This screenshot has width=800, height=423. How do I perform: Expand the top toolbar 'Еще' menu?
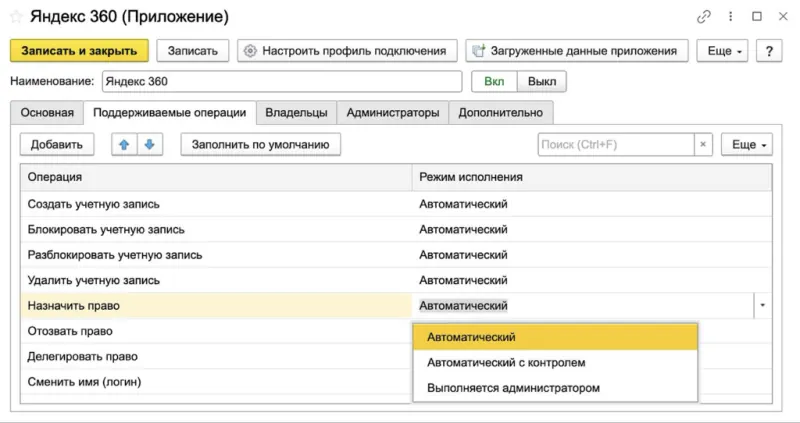[722, 51]
